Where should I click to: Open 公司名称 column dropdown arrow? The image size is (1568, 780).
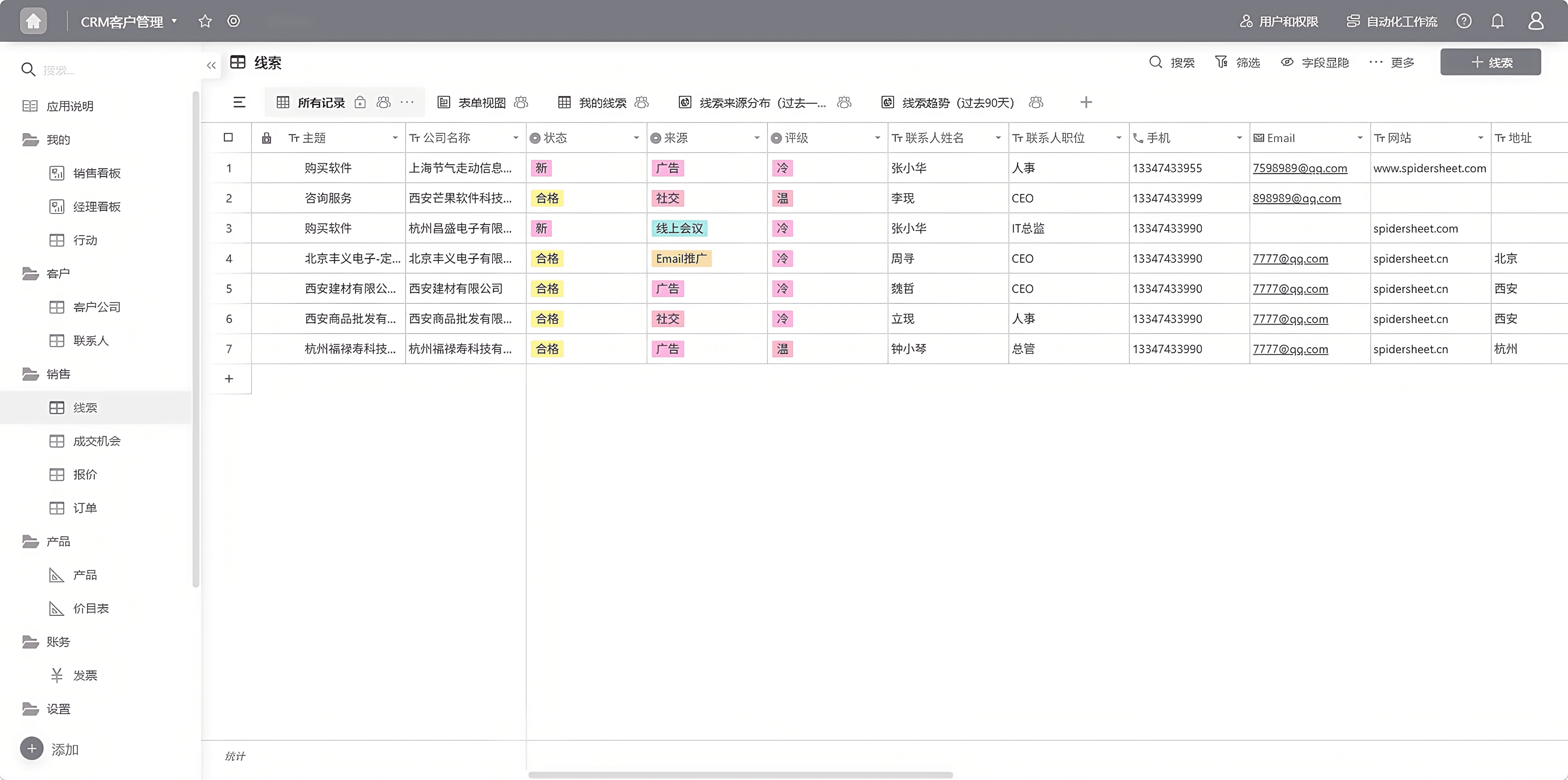pyautogui.click(x=516, y=138)
